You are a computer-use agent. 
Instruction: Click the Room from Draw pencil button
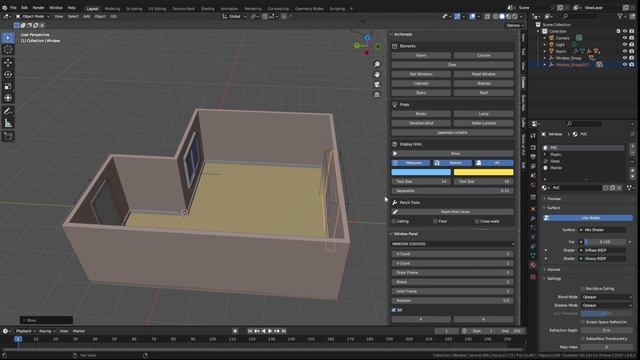pyautogui.click(x=453, y=212)
